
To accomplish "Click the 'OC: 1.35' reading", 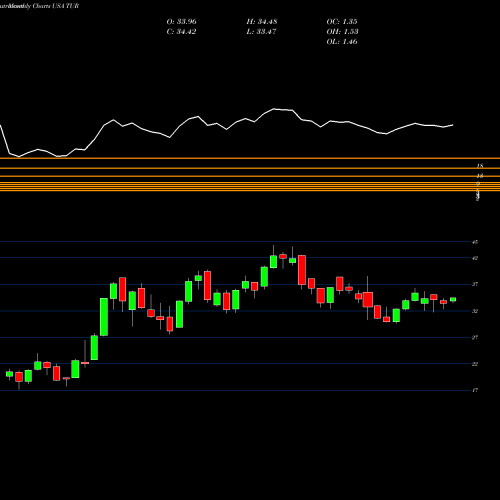I will click(x=342, y=22).
